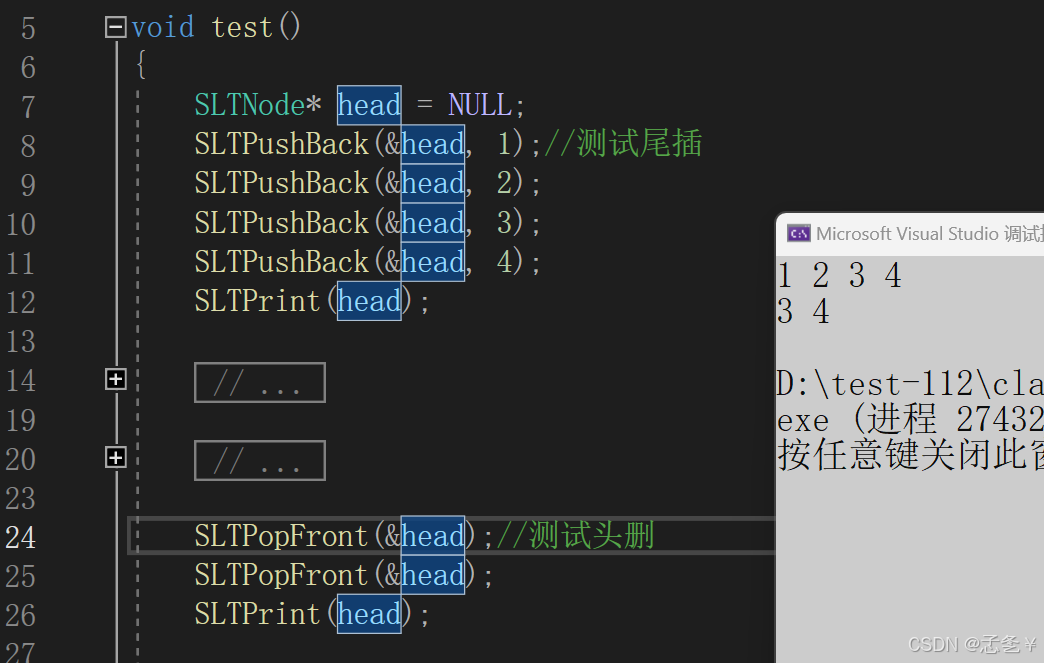Click the console output line "1 2 3 4"
1044x663 pixels.
[x=840, y=276]
